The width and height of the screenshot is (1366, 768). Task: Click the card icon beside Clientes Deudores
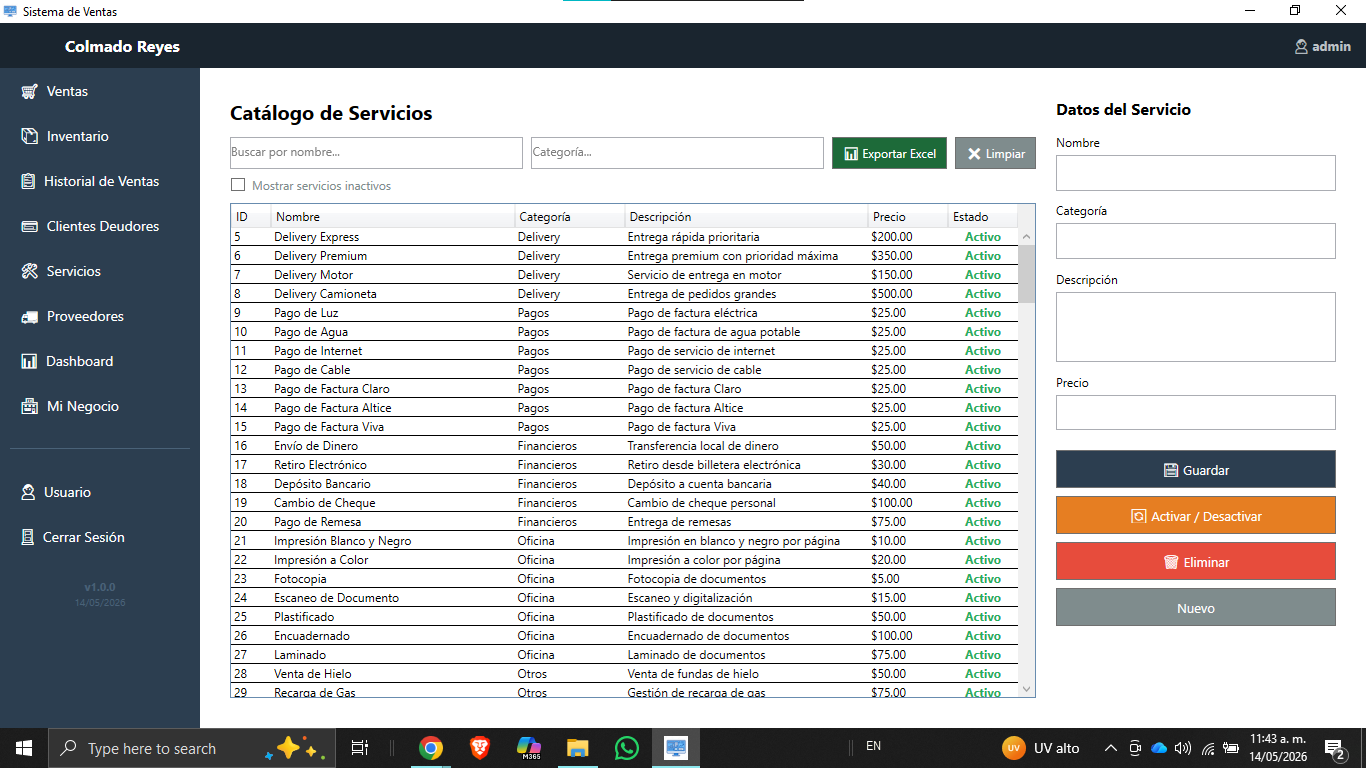tap(29, 226)
